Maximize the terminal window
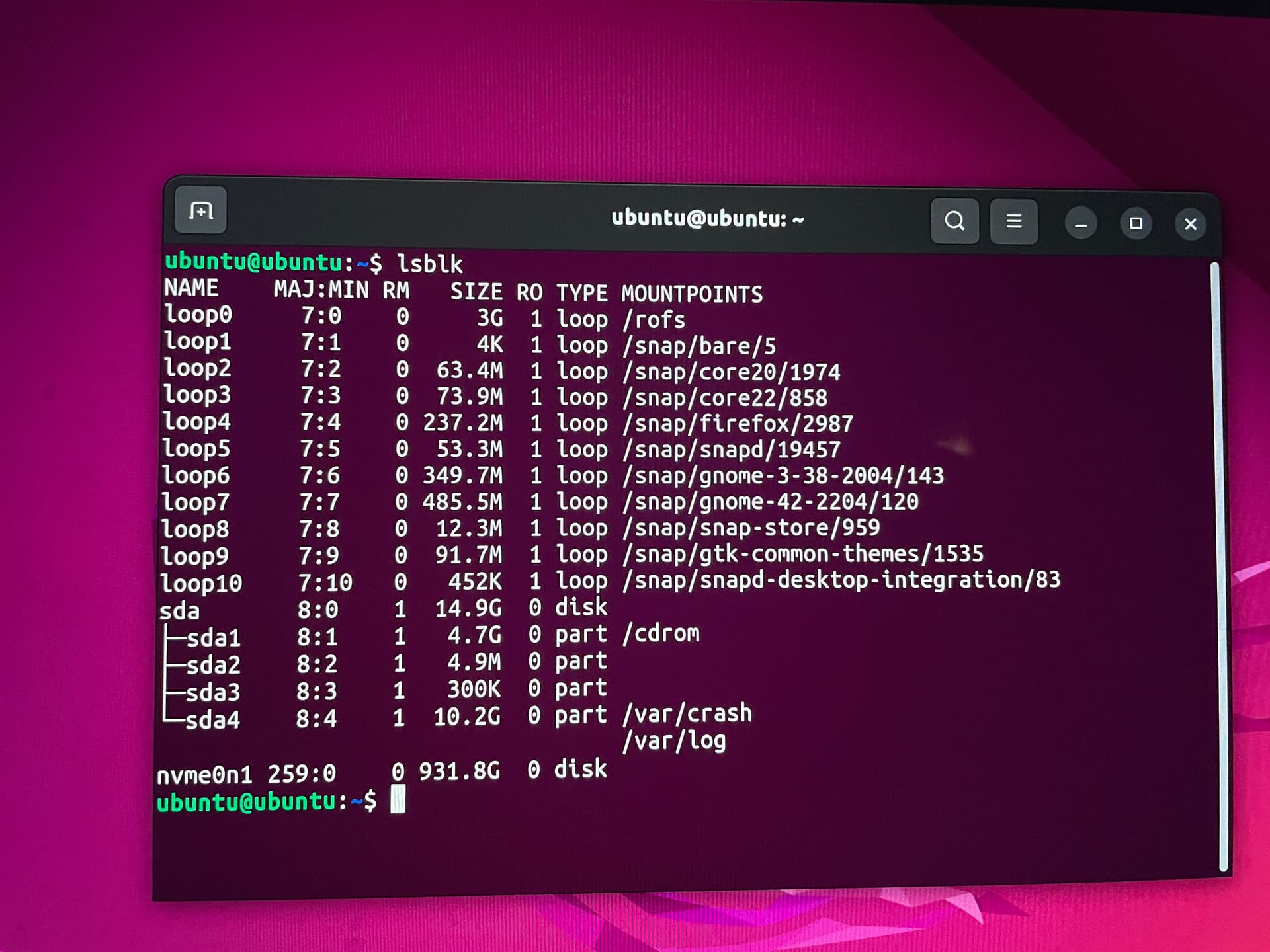This screenshot has height=952, width=1270. (x=1136, y=223)
